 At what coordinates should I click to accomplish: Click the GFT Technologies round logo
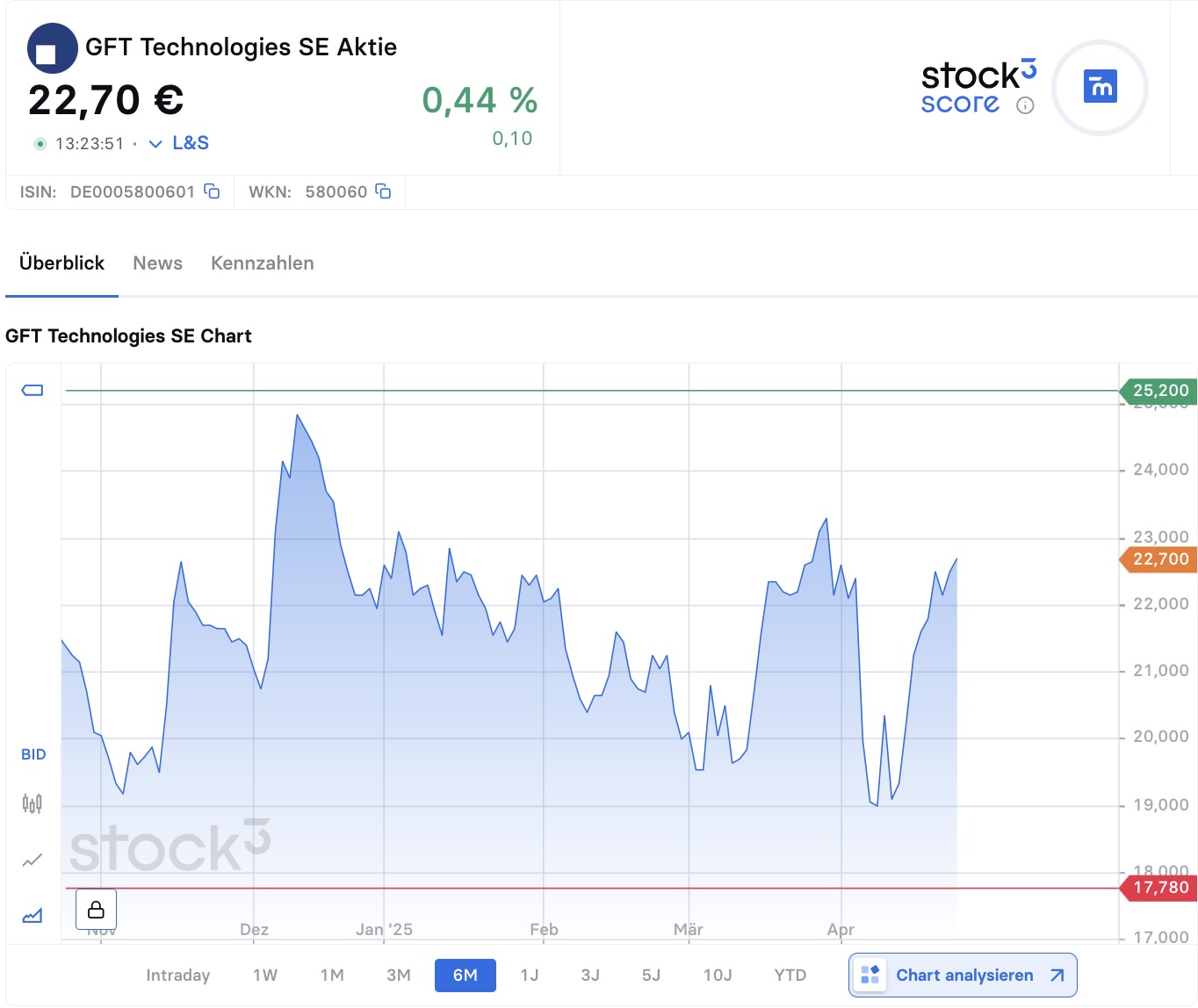[x=53, y=48]
